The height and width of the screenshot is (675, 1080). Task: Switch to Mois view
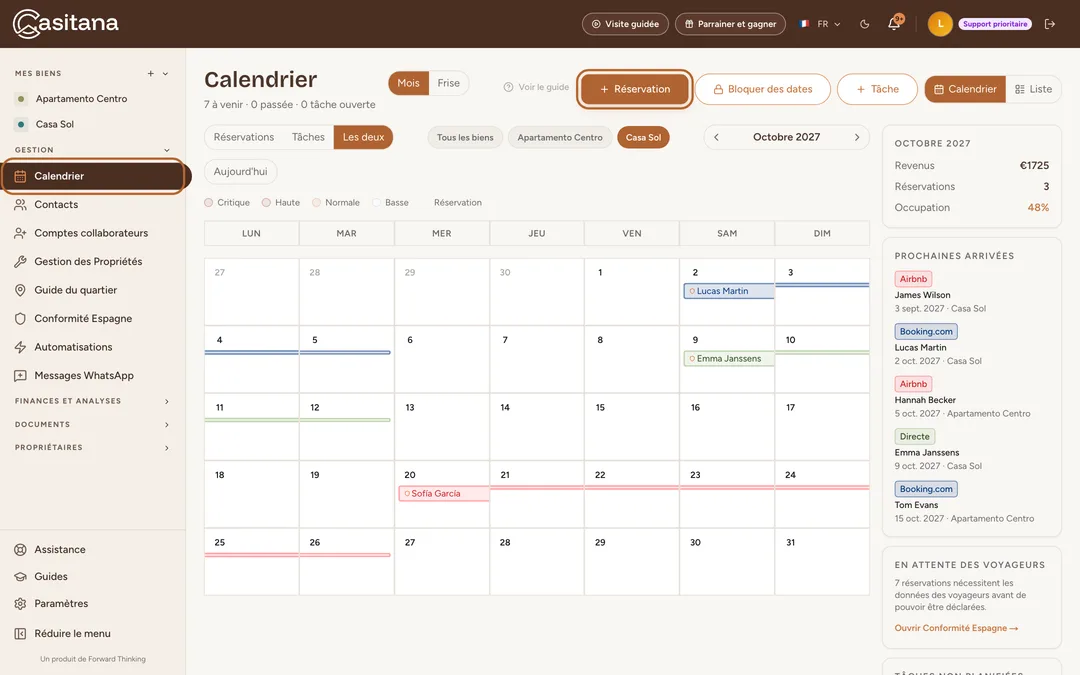click(x=408, y=83)
